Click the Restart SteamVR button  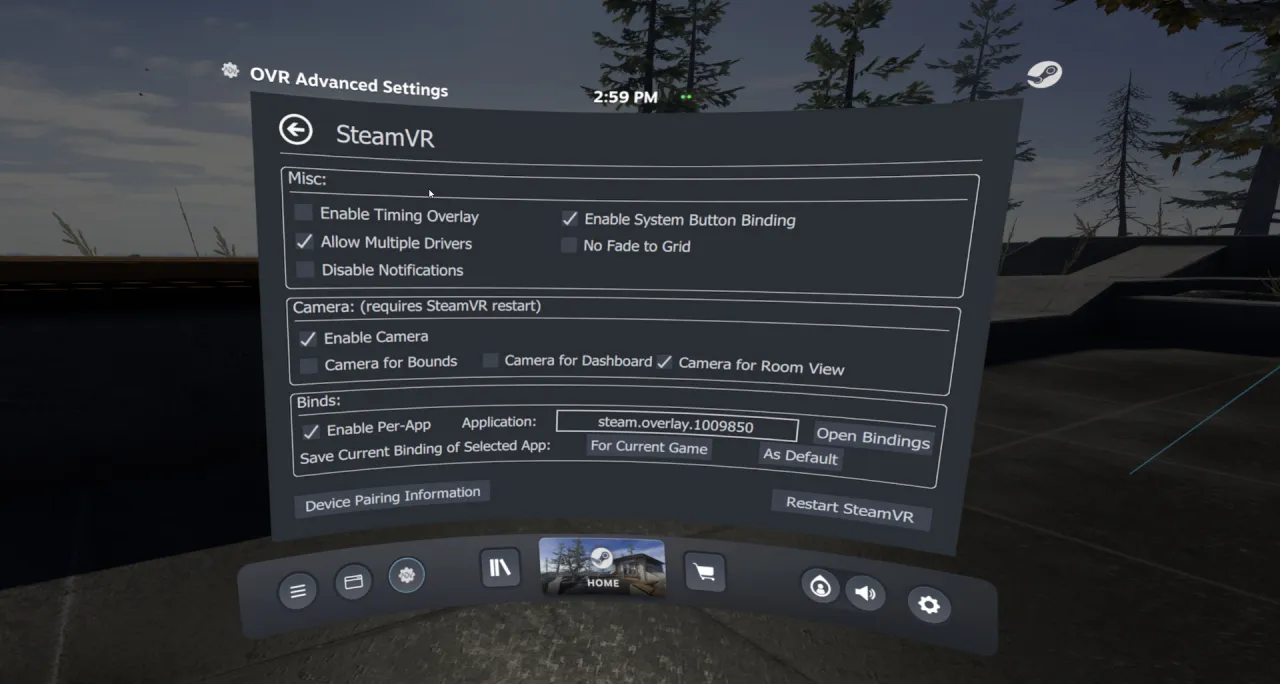tap(850, 509)
